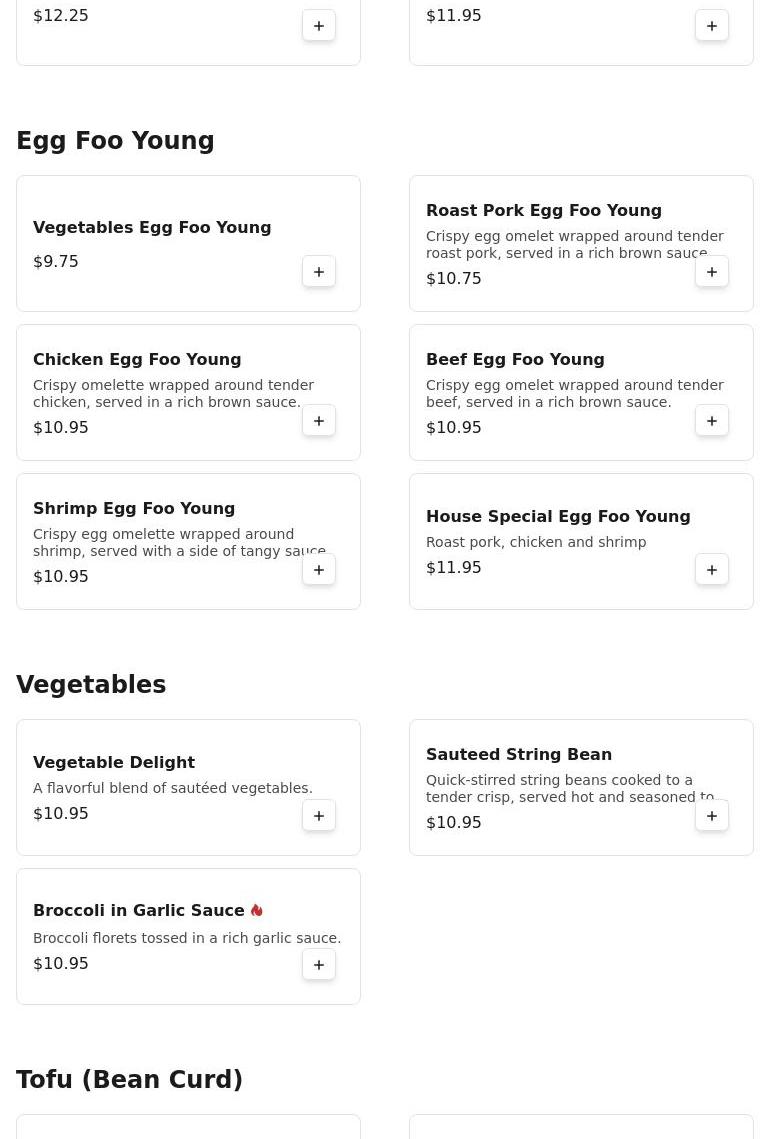Click plus button for Beef Egg Foo Young
The height and width of the screenshot is (1139, 770).
click(x=712, y=421)
